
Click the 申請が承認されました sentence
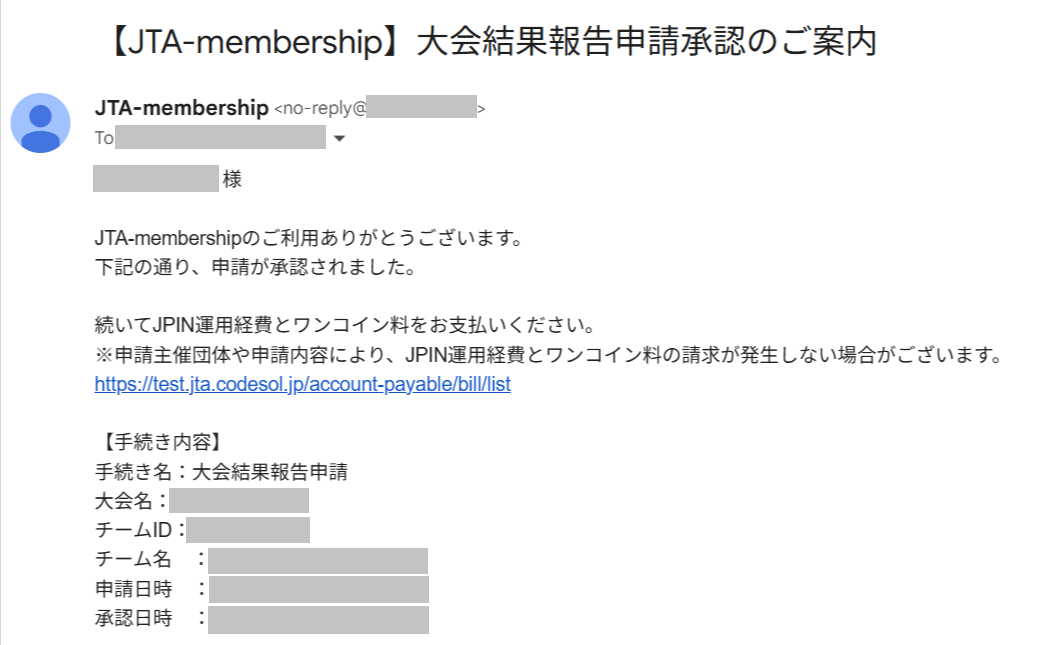point(254,268)
